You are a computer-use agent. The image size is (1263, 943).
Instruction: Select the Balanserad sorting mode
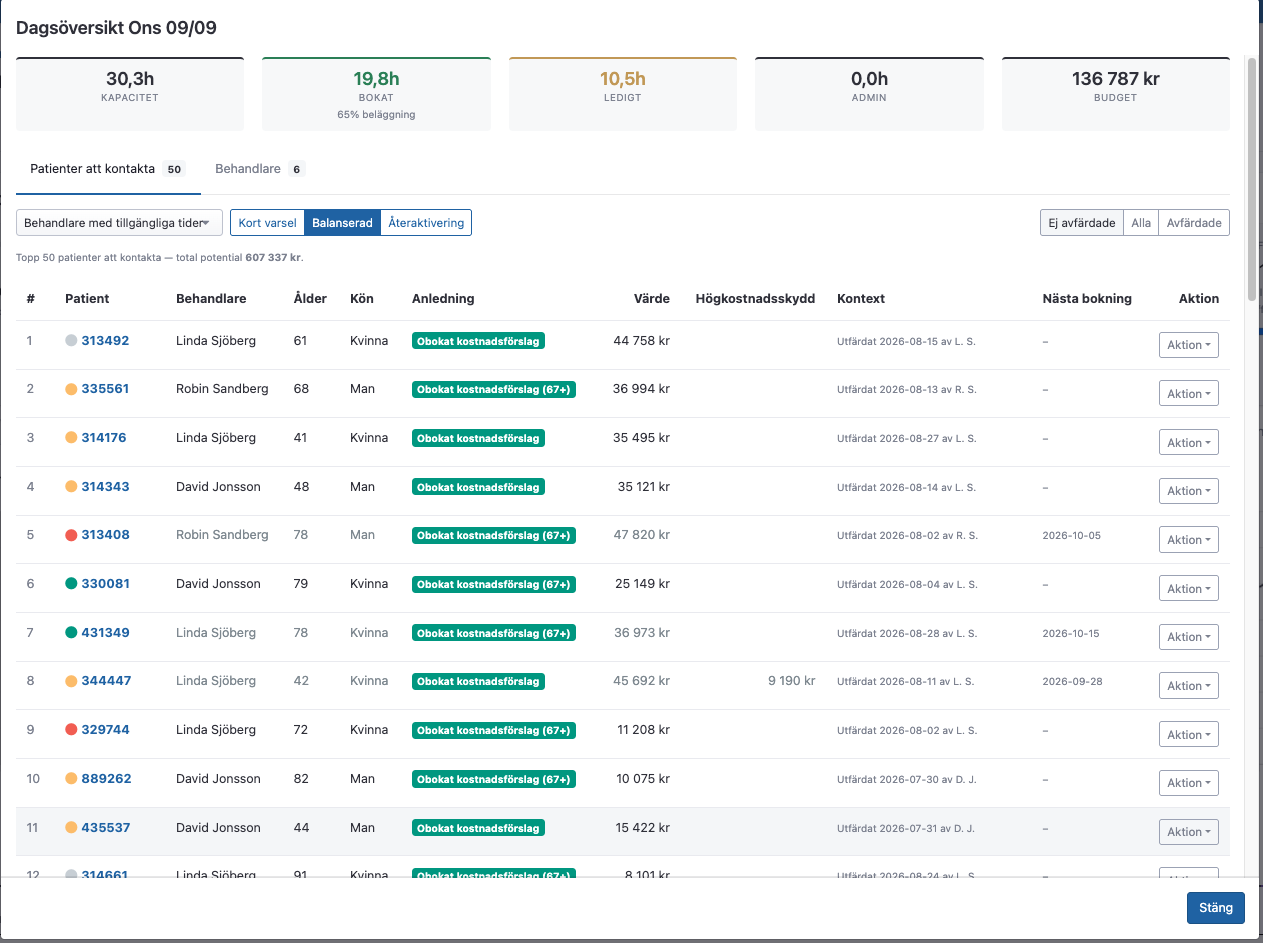[x=342, y=222]
